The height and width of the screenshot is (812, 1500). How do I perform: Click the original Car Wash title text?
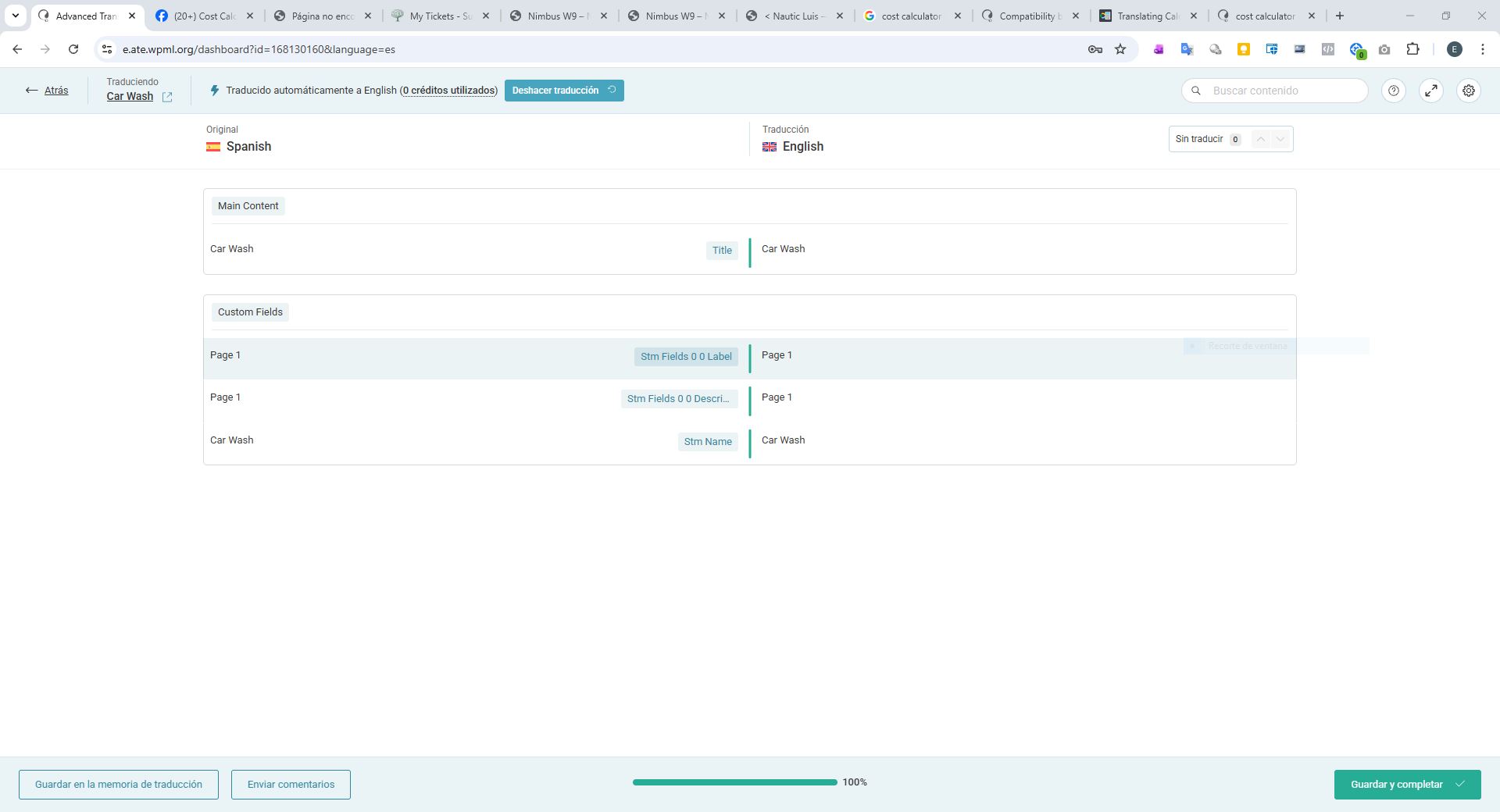tap(231, 249)
